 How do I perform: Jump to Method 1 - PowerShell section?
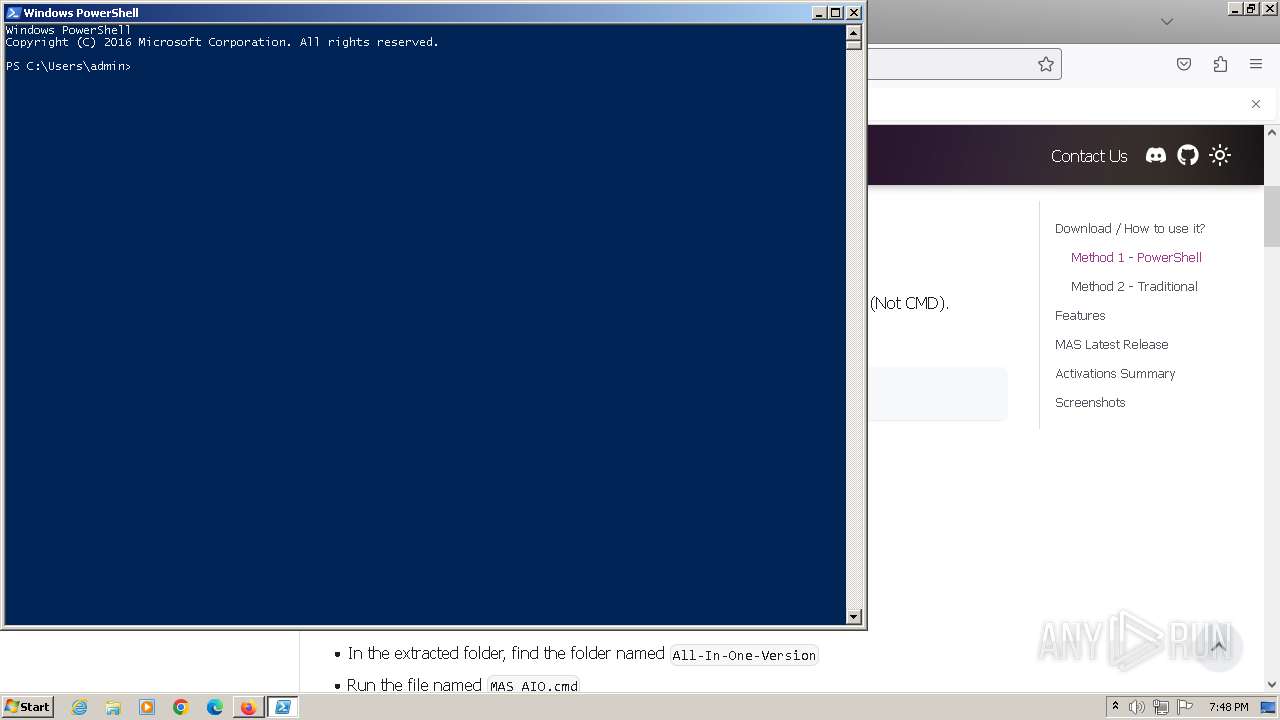(1136, 257)
